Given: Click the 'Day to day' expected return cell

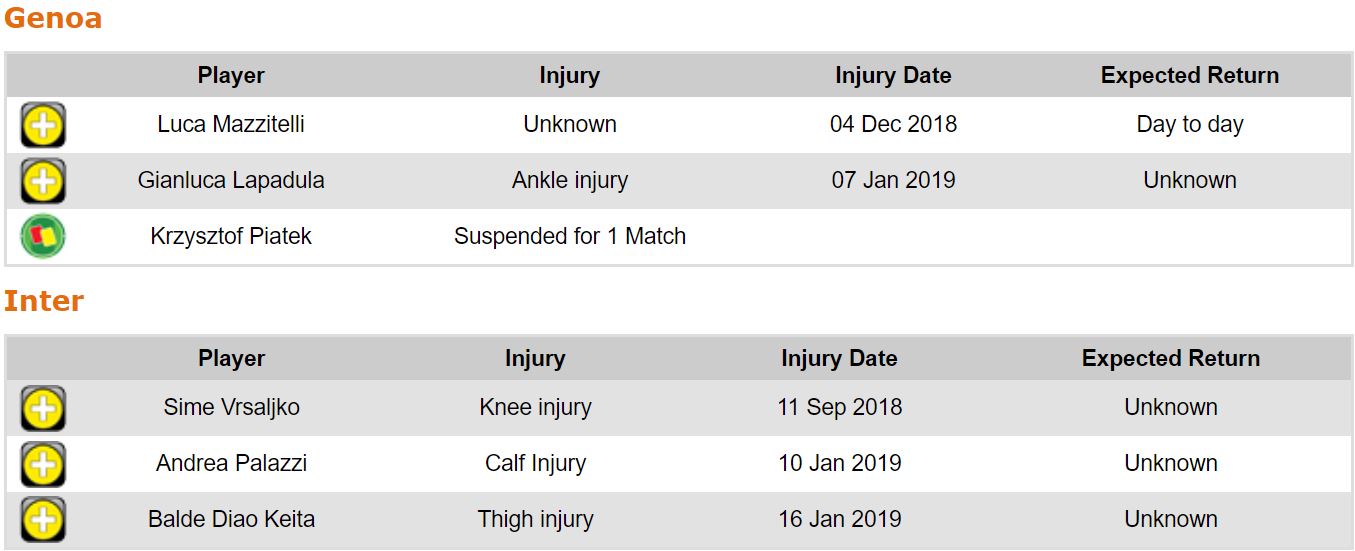Looking at the screenshot, I should point(1189,125).
